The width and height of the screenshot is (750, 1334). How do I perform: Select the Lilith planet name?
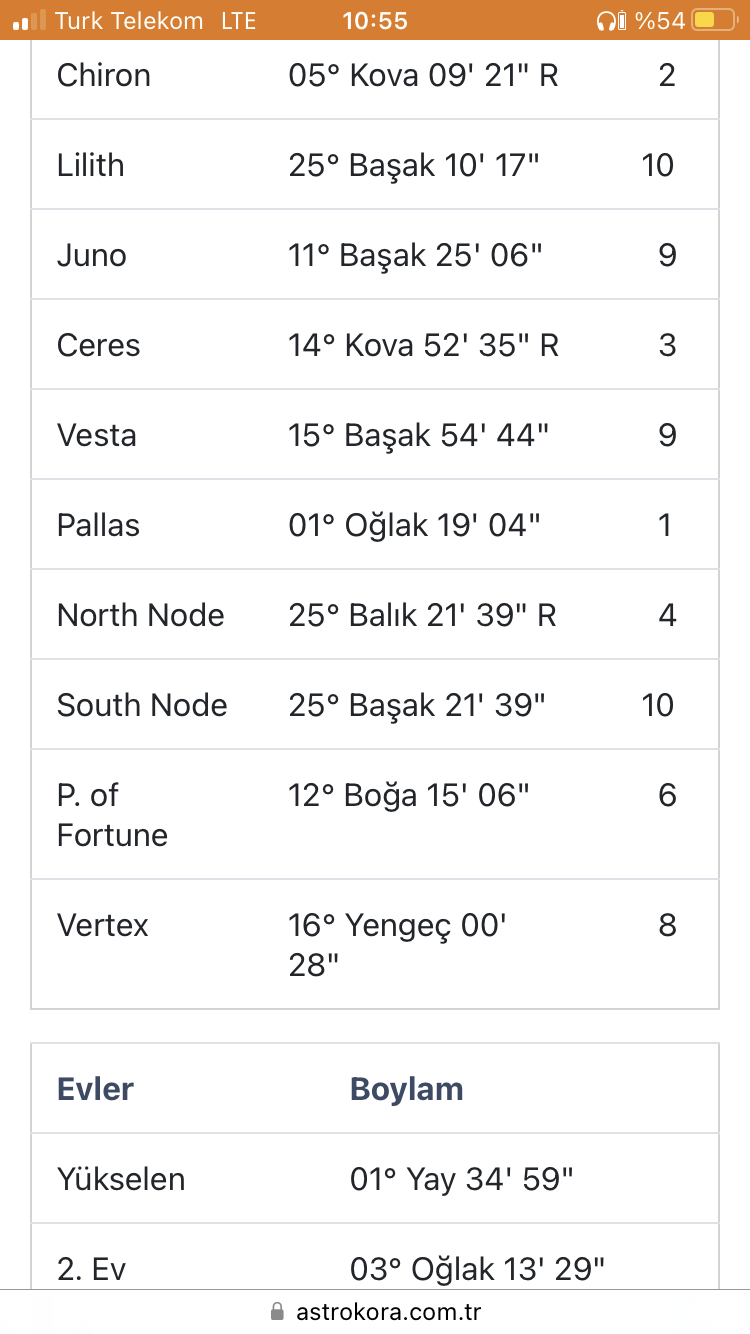click(91, 165)
